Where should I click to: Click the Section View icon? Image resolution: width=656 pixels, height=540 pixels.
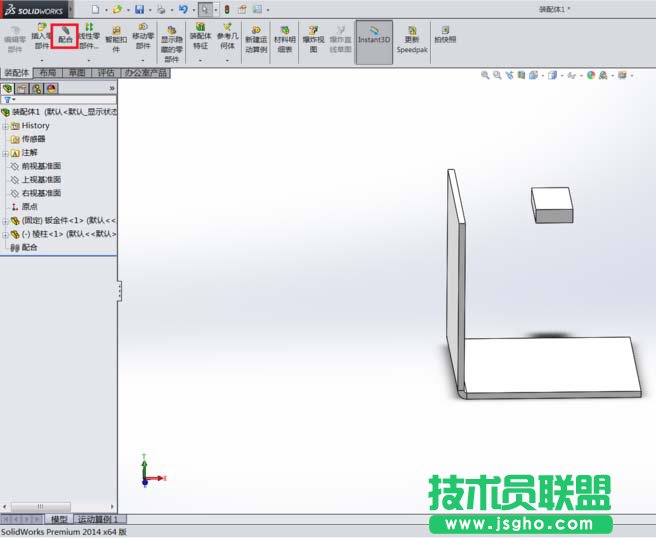[x=521, y=75]
